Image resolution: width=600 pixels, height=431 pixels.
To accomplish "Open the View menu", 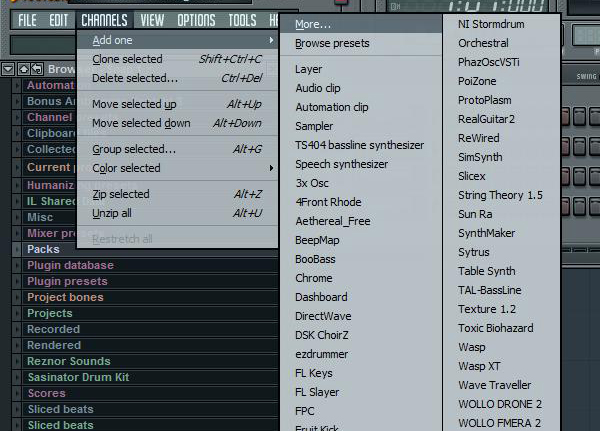I will [152, 20].
